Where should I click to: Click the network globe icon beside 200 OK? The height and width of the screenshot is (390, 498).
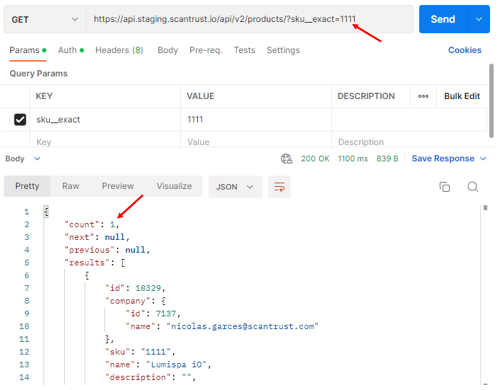tap(286, 159)
